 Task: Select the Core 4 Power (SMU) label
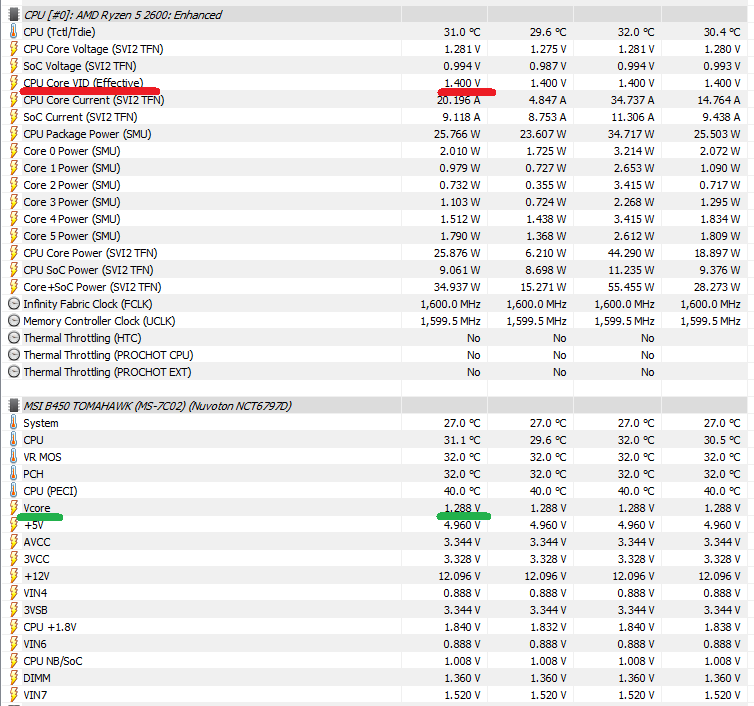coord(72,219)
